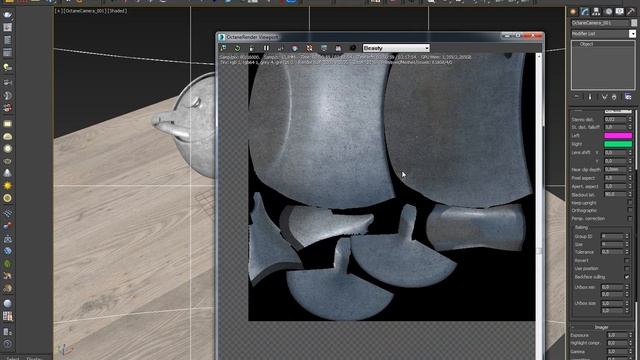Click the yellow ring icon in left toolbar
The width and height of the screenshot is (640, 360).
(7, 198)
